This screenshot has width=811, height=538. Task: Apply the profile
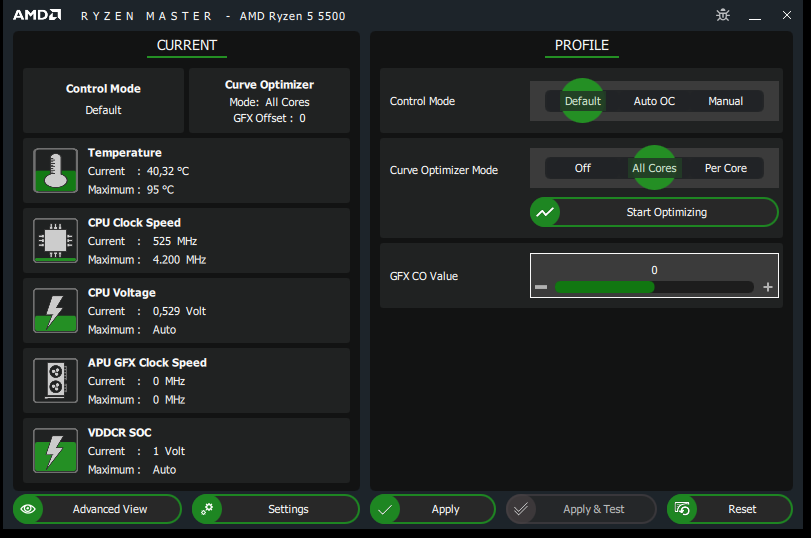432,509
